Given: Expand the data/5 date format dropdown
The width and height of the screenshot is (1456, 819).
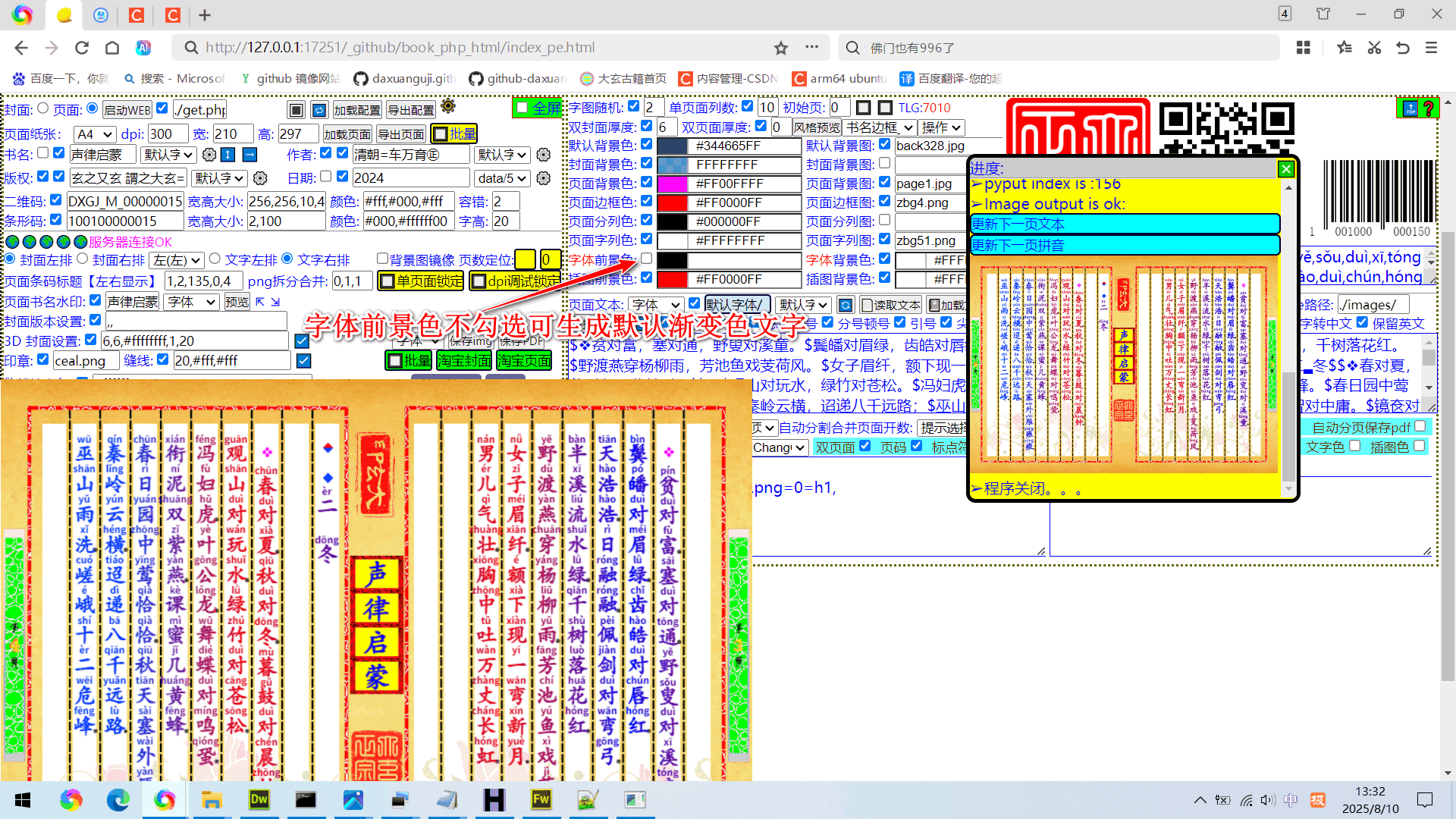Looking at the screenshot, I should 500,178.
